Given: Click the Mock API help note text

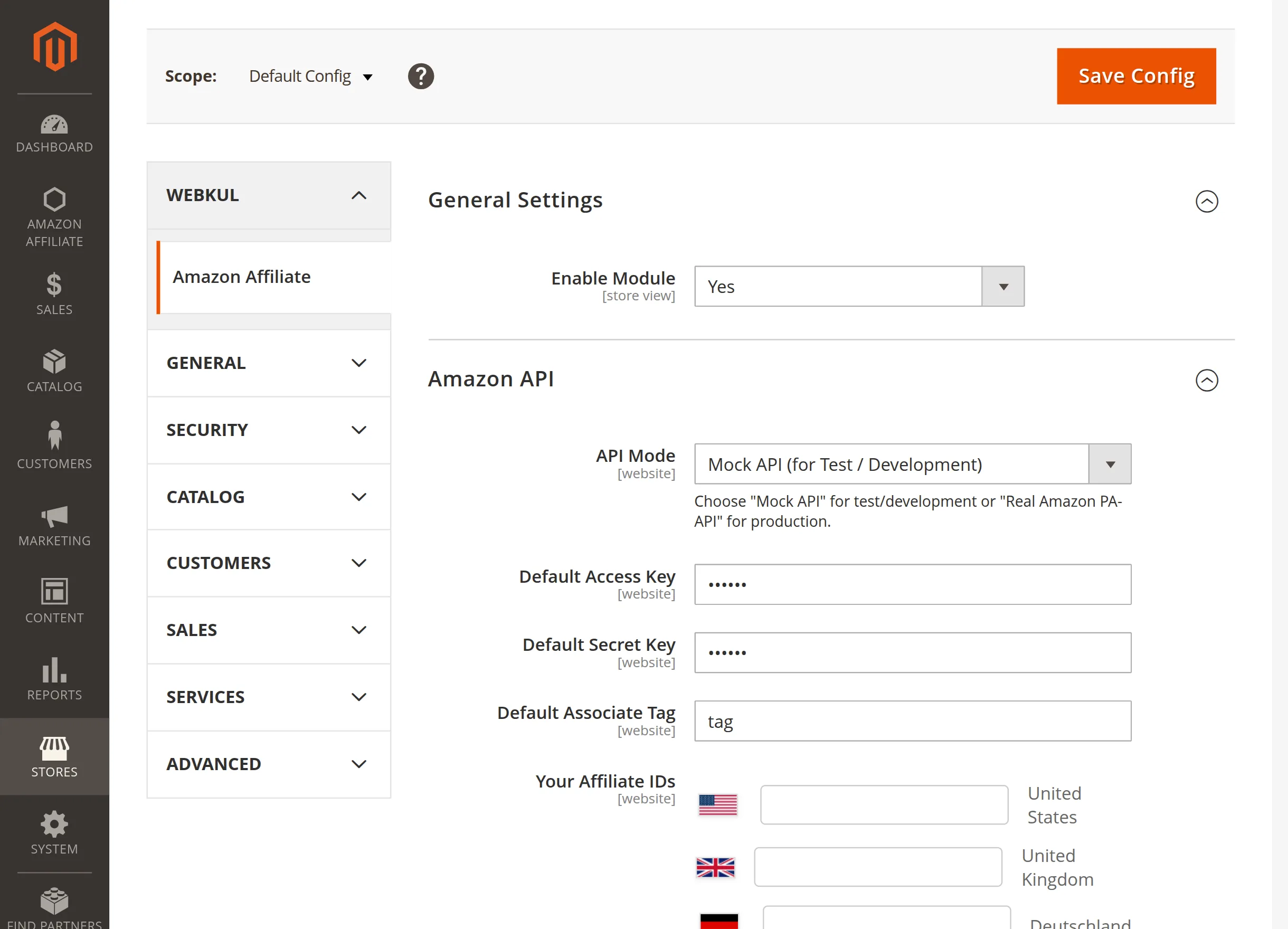Looking at the screenshot, I should 908,511.
